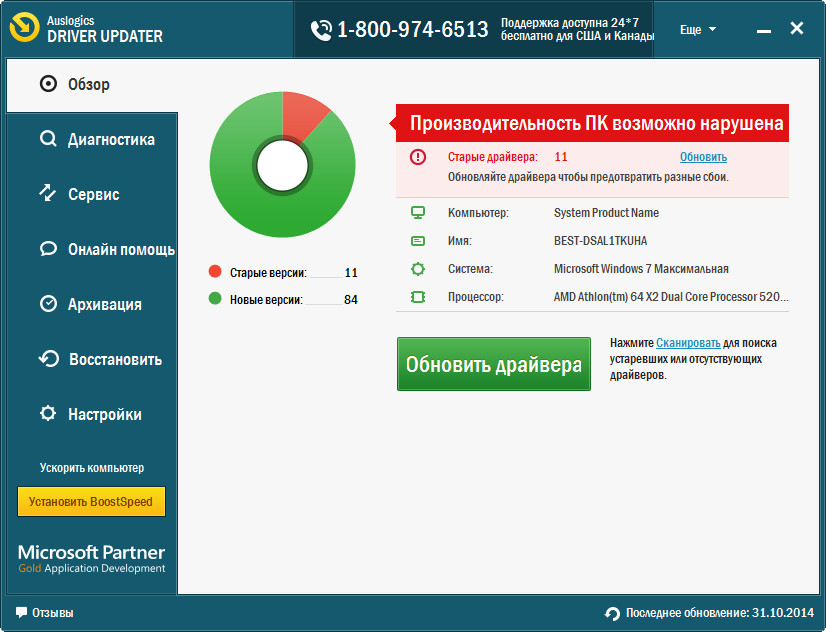Image resolution: width=826 pixels, height=632 pixels.
Task: Click the green Обновить драйвера button
Action: 494,364
